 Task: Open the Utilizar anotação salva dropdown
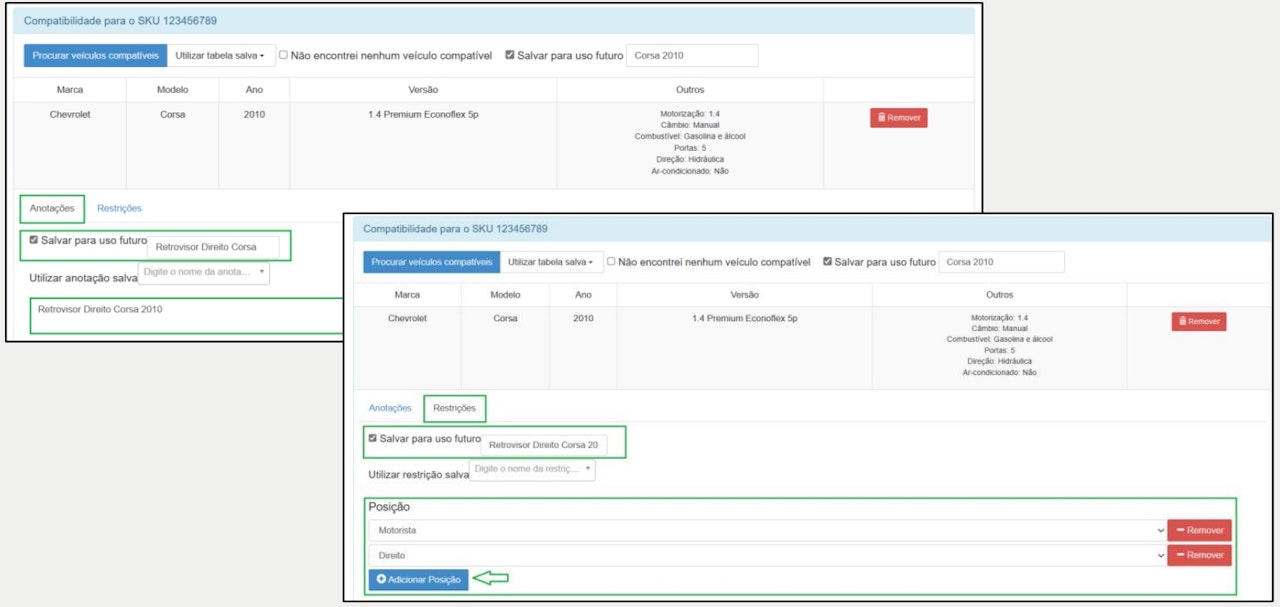pos(205,272)
